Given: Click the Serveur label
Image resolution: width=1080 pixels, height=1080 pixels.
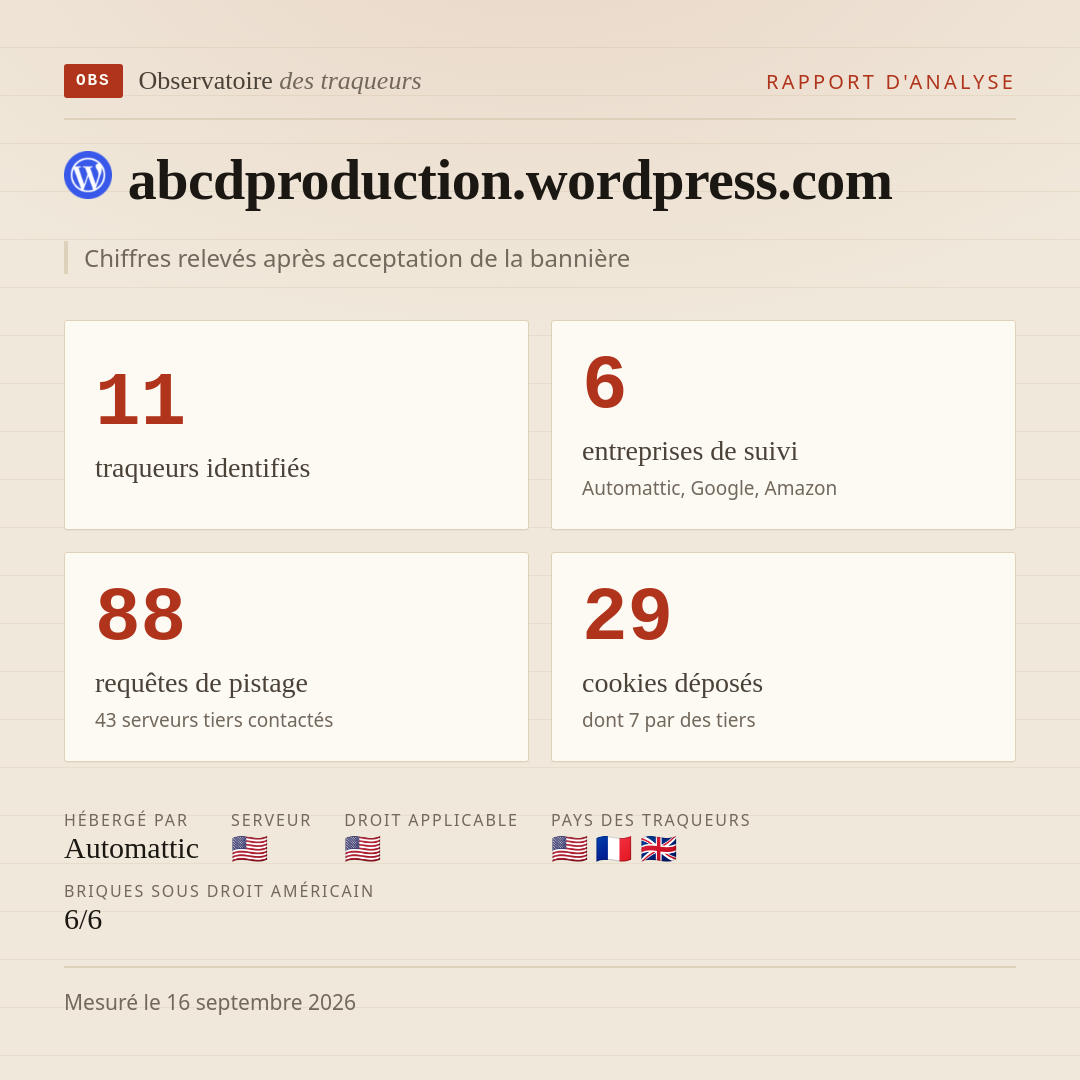Looking at the screenshot, I should click(271, 820).
